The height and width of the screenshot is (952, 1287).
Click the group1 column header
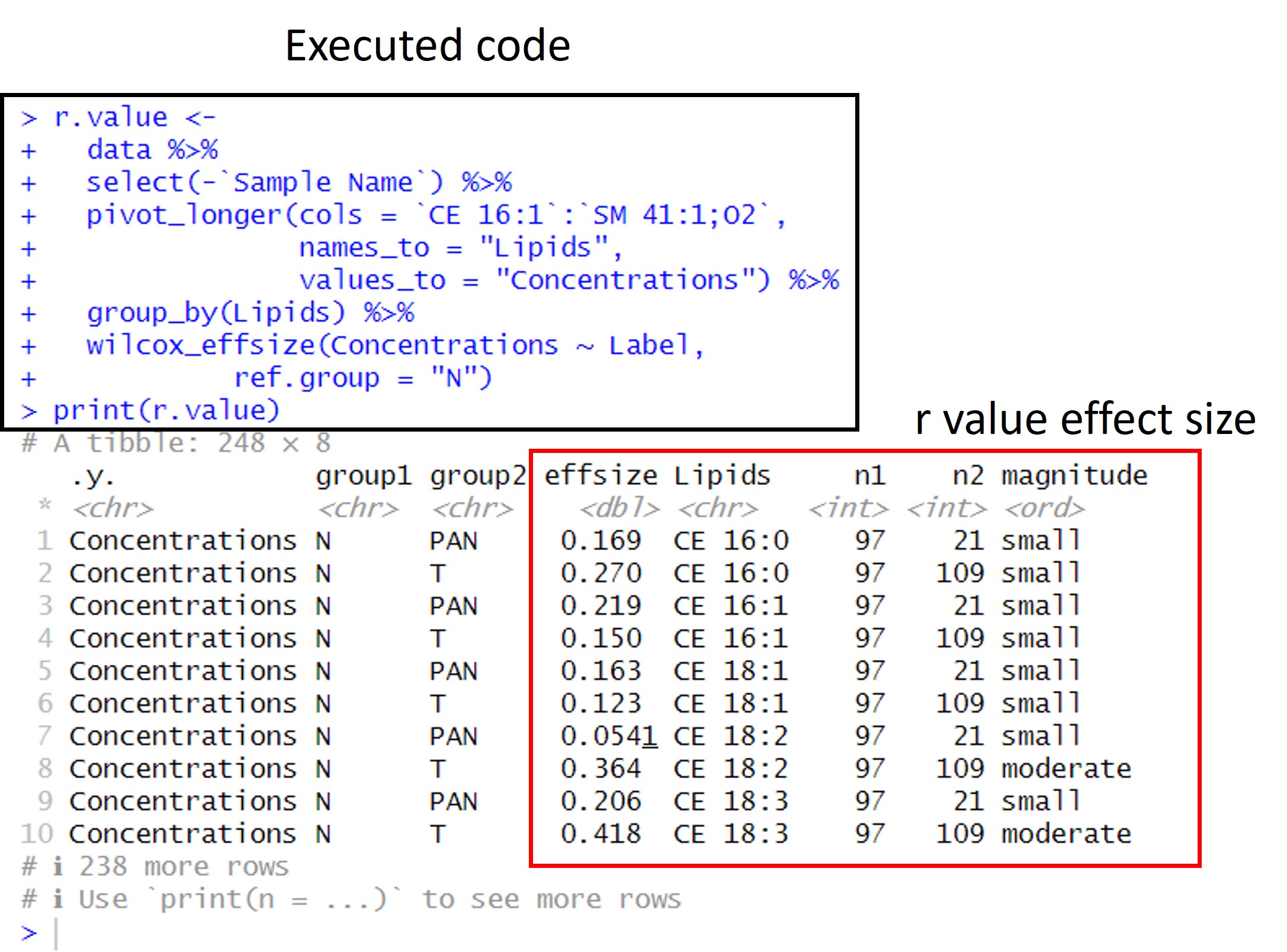[363, 476]
